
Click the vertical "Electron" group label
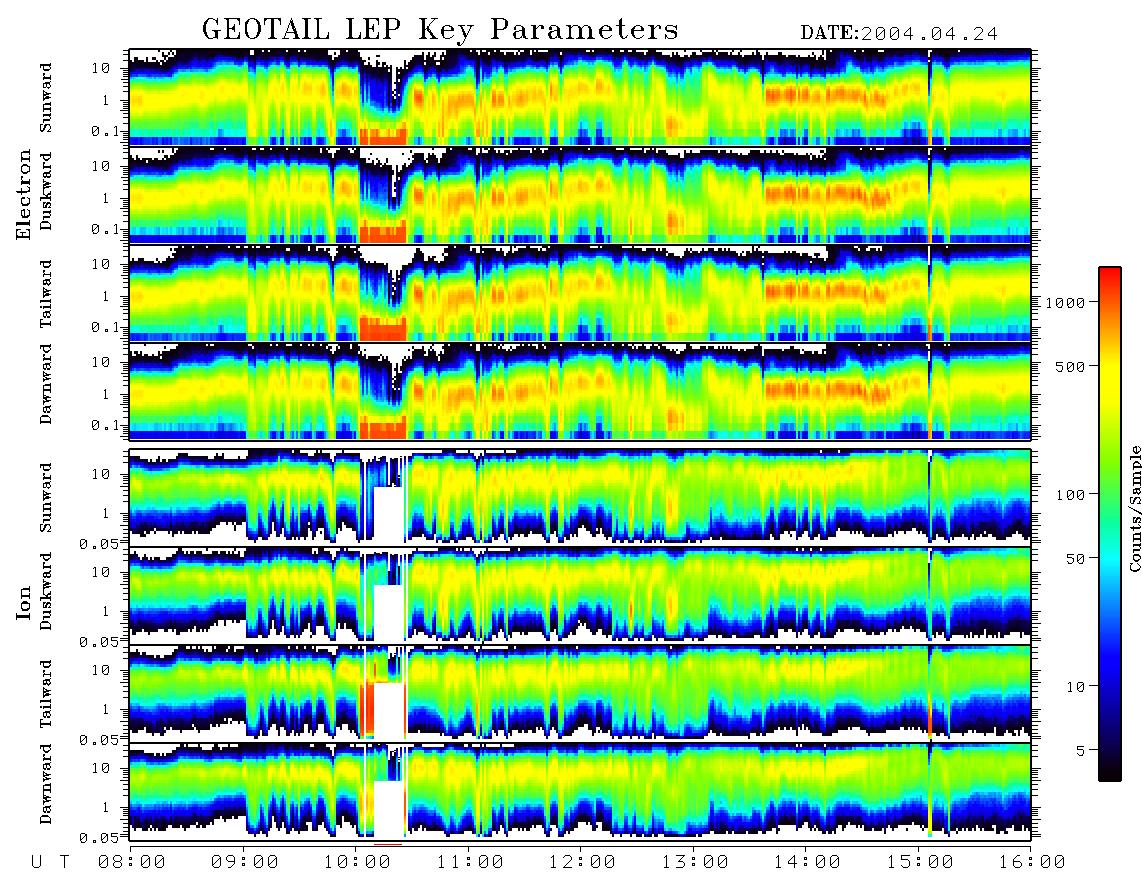[24, 194]
